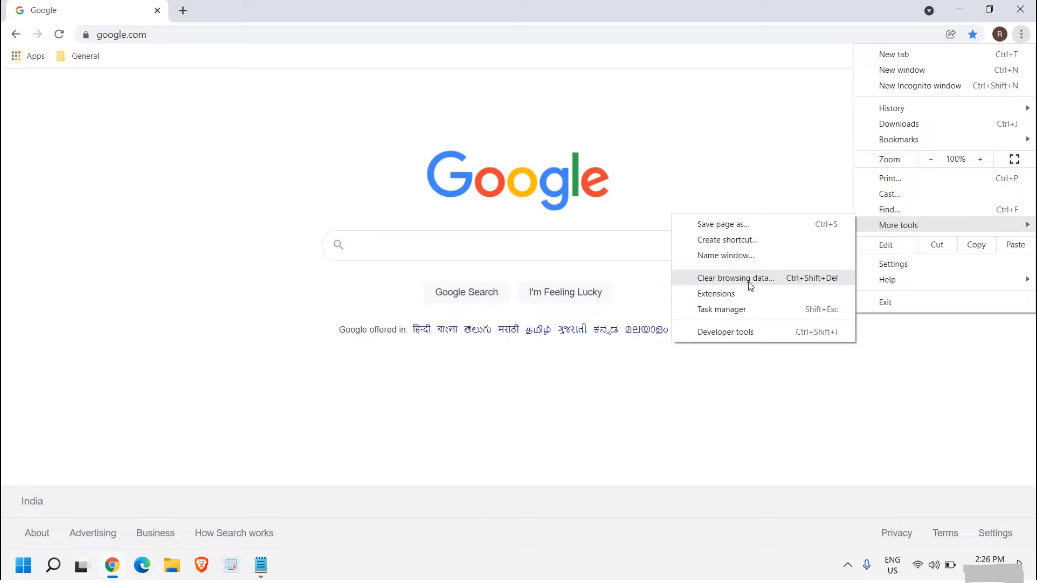This screenshot has width=1037, height=583.
Task: Select New window menu item
Action: coord(946,70)
